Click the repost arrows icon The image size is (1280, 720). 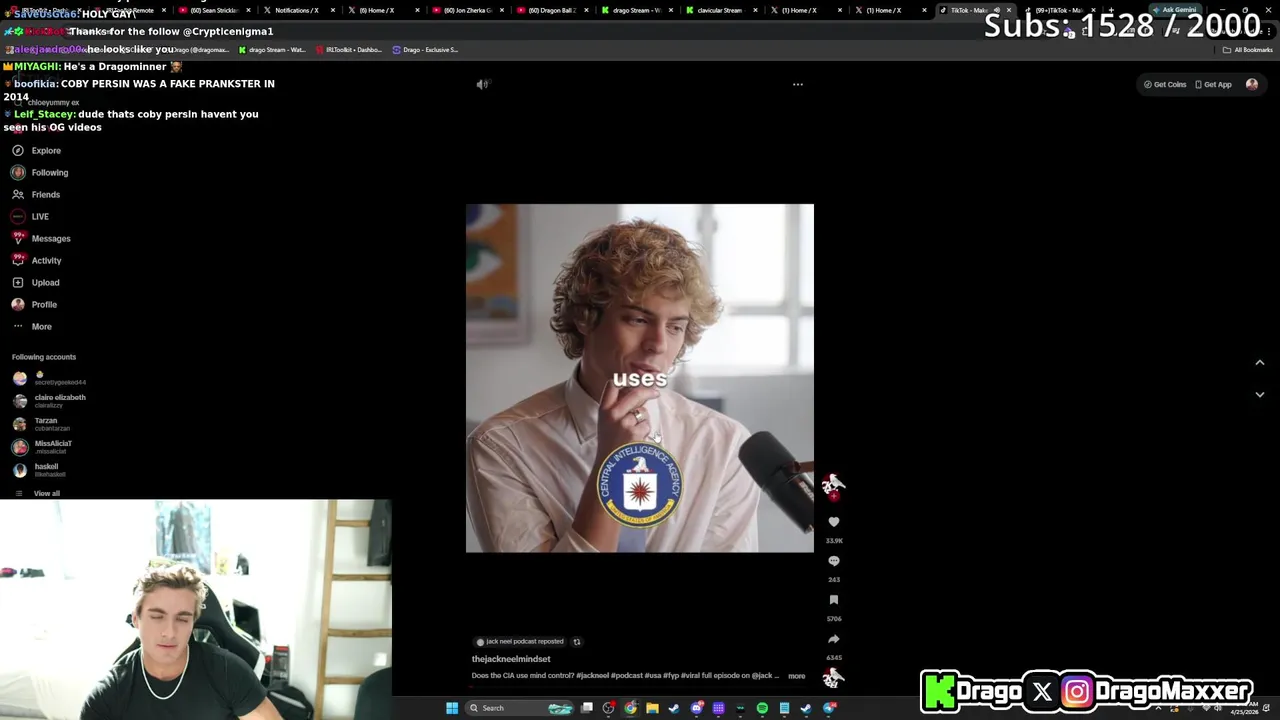point(576,642)
